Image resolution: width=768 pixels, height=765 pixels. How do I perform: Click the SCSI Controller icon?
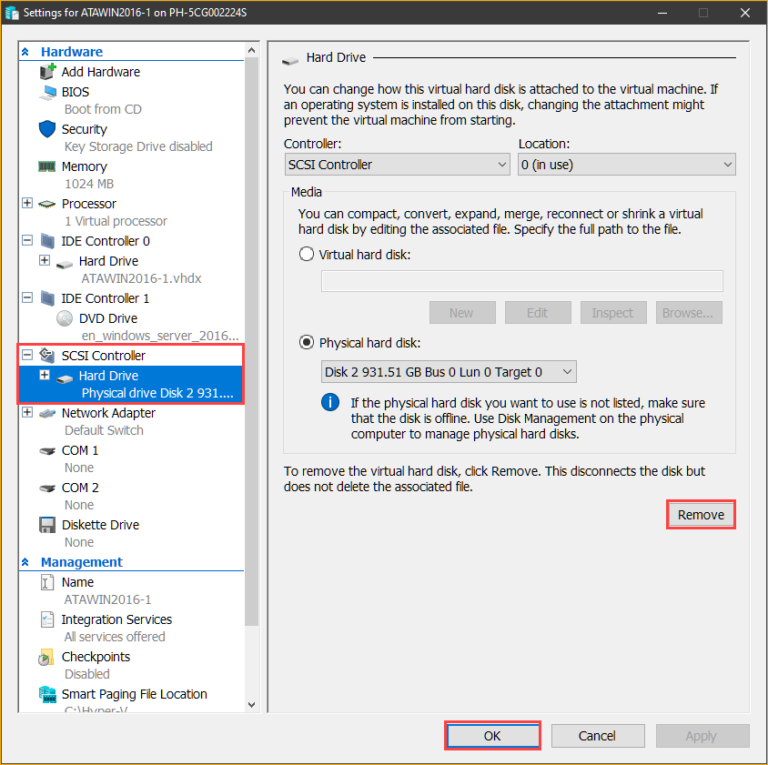point(47,355)
